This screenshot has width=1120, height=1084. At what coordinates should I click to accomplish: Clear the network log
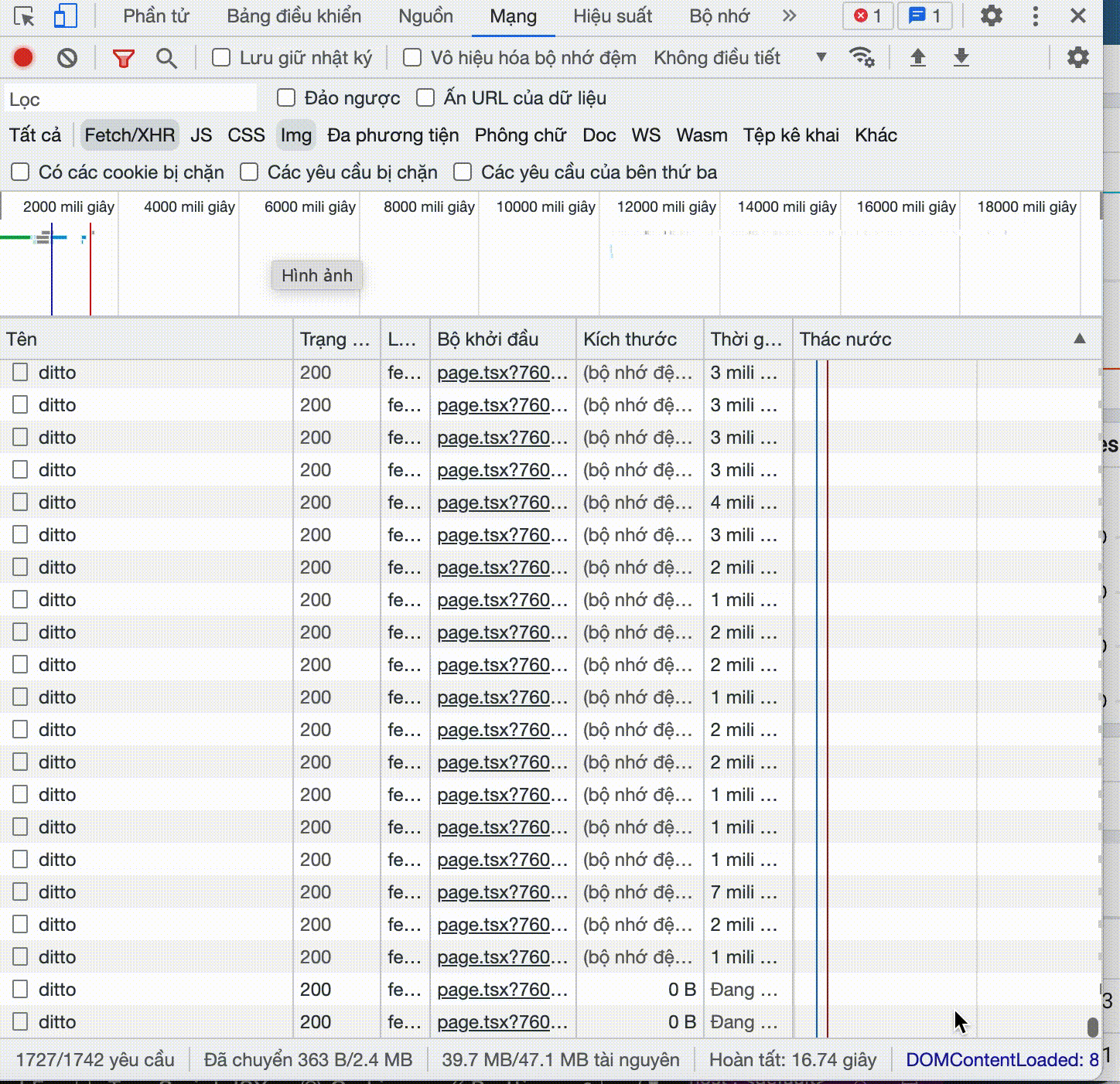(67, 57)
